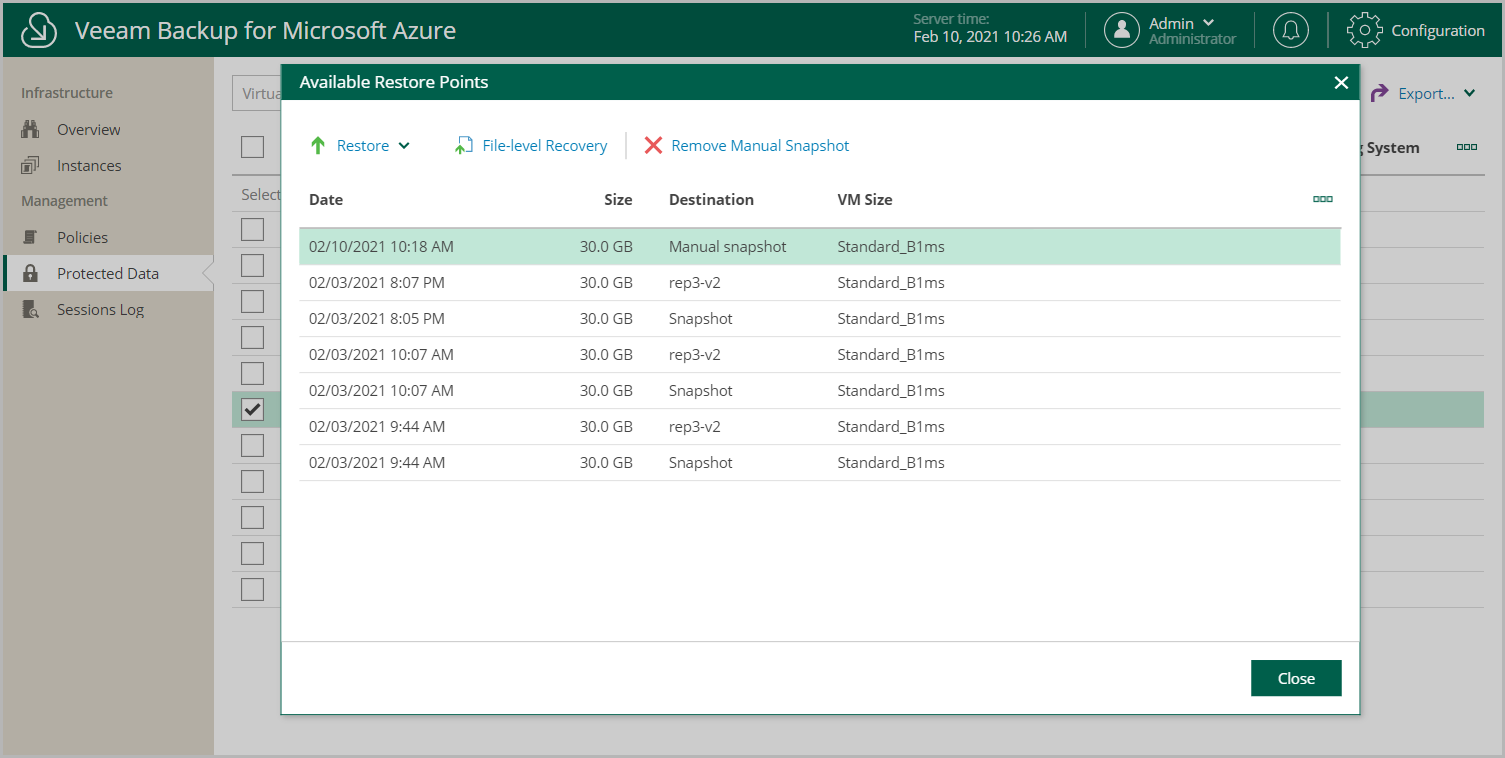The image size is (1505, 758).
Task: Click Remove Manual Snapshot
Action: 760,146
